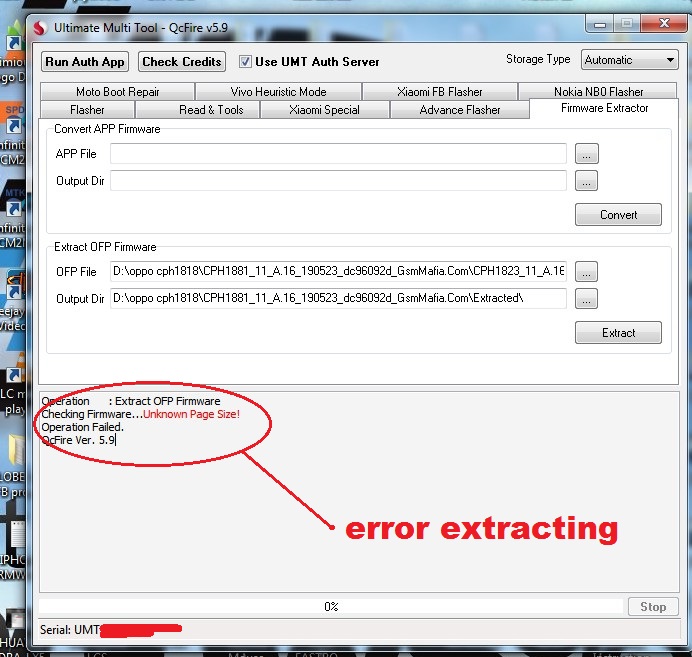The image size is (692, 657).
Task: Browse for an OFP file
Action: pos(586,271)
